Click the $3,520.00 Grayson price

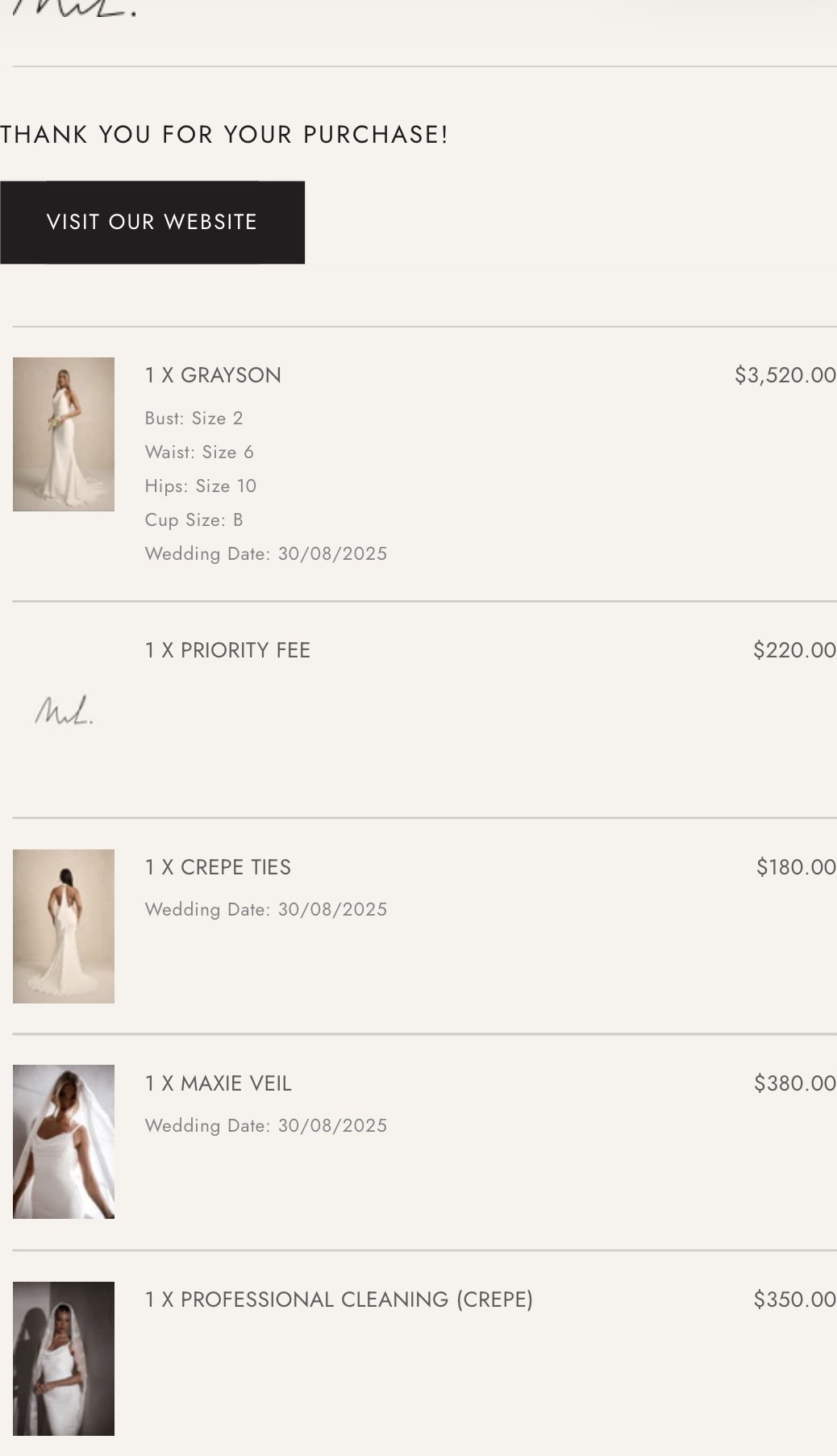click(785, 375)
